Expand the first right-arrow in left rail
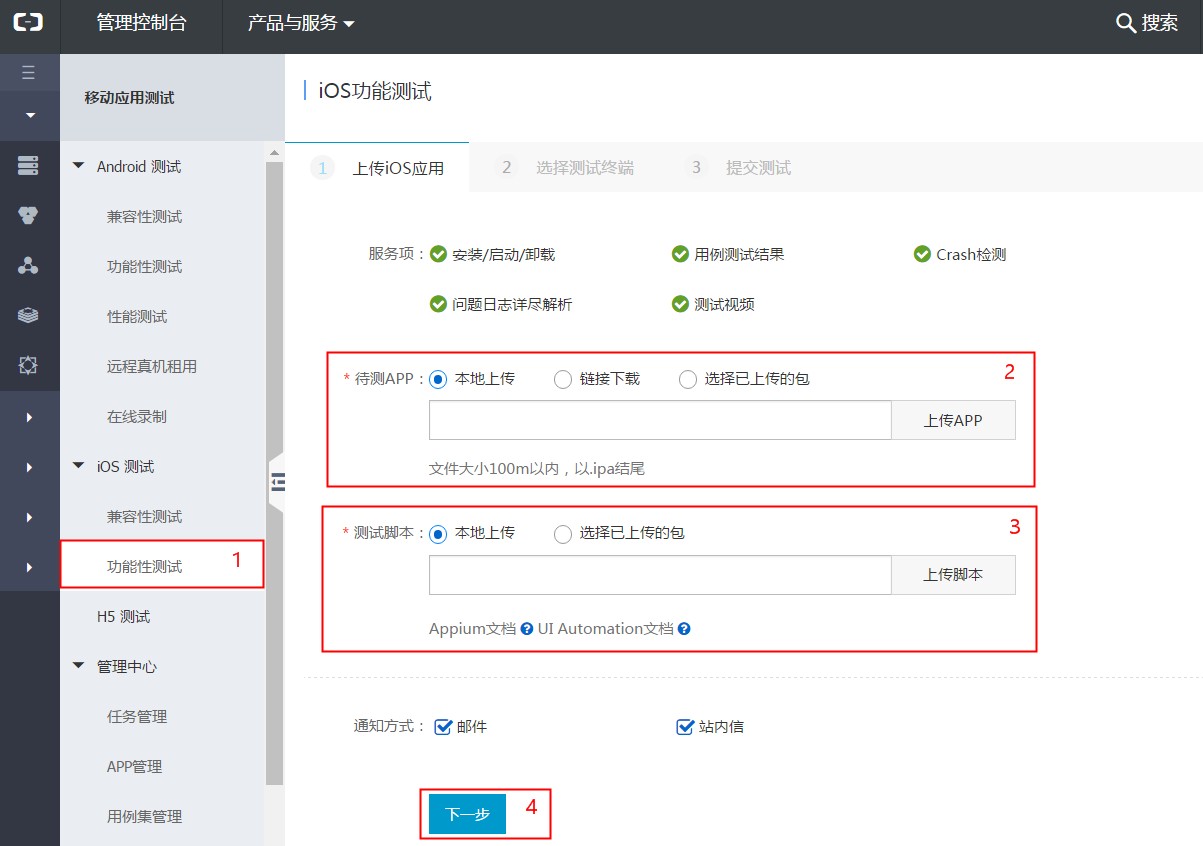This screenshot has height=846, width=1203. [29, 417]
